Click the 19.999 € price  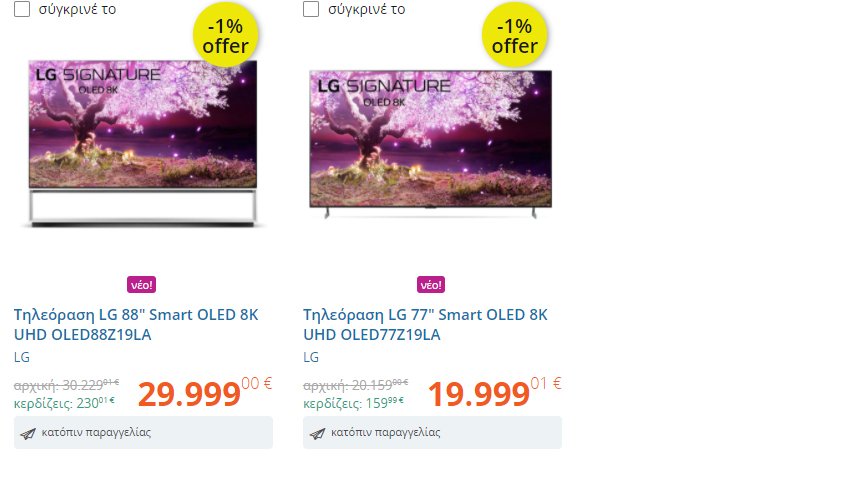pyautogui.click(x=494, y=393)
